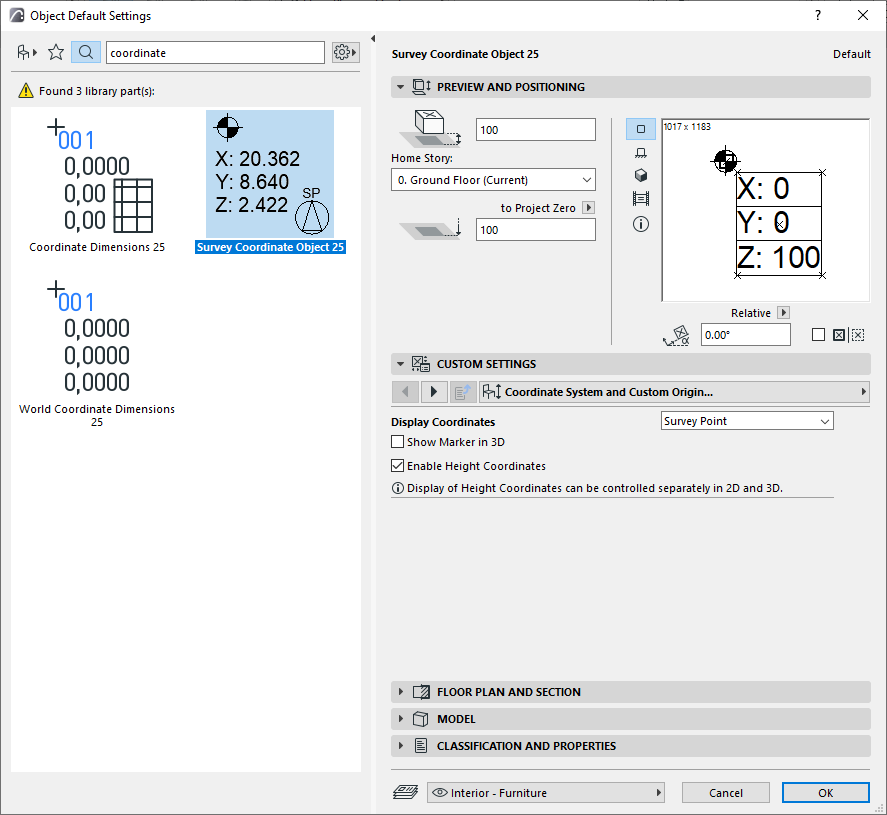The image size is (887, 815).
Task: Click the object preview image area
Action: point(765,210)
